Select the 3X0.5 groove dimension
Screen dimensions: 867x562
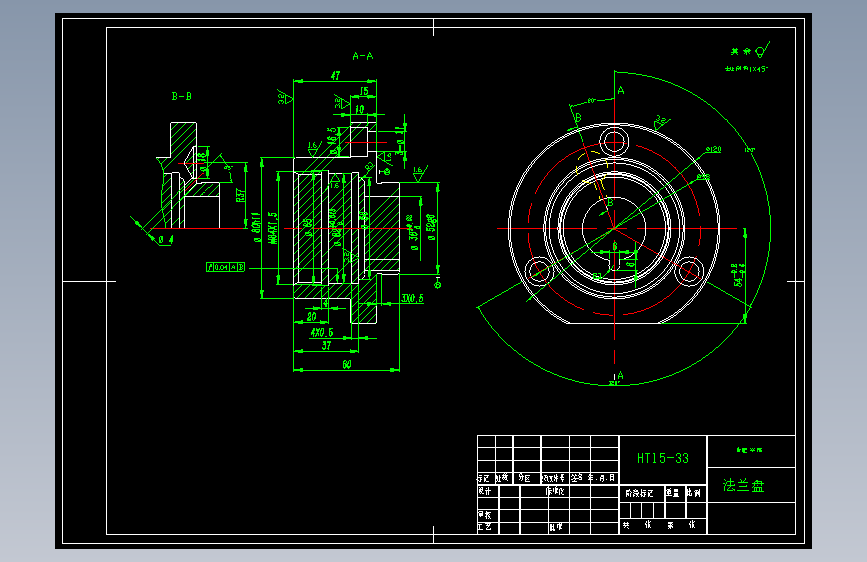[412, 298]
